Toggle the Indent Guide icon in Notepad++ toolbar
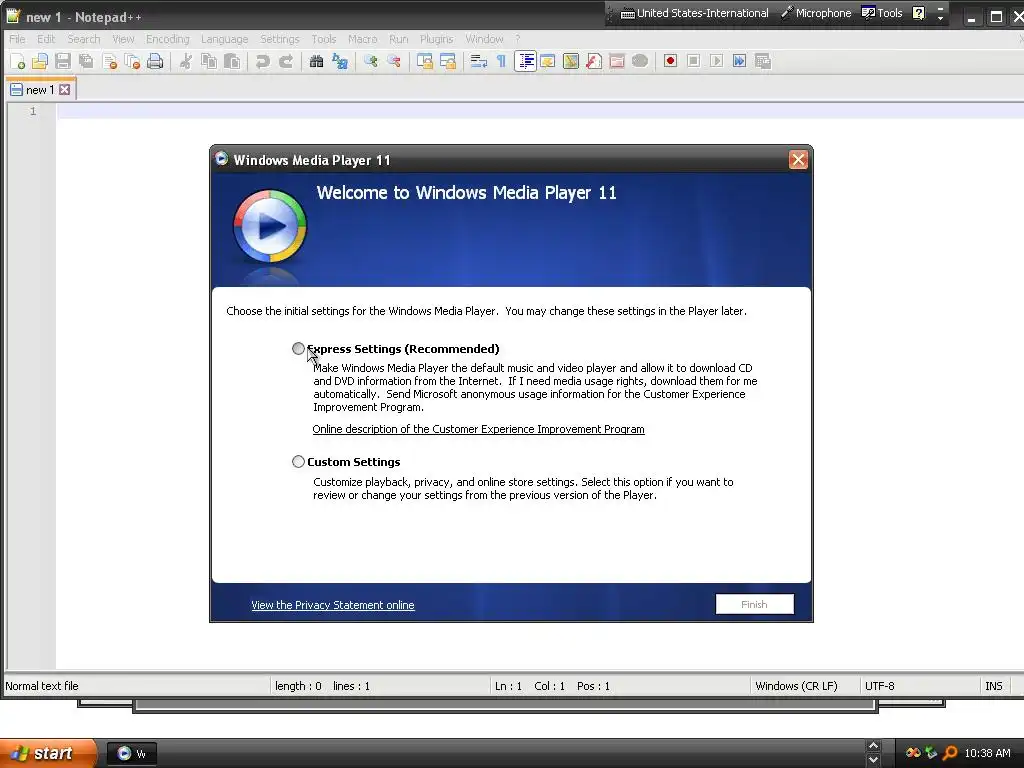 pos(525,61)
